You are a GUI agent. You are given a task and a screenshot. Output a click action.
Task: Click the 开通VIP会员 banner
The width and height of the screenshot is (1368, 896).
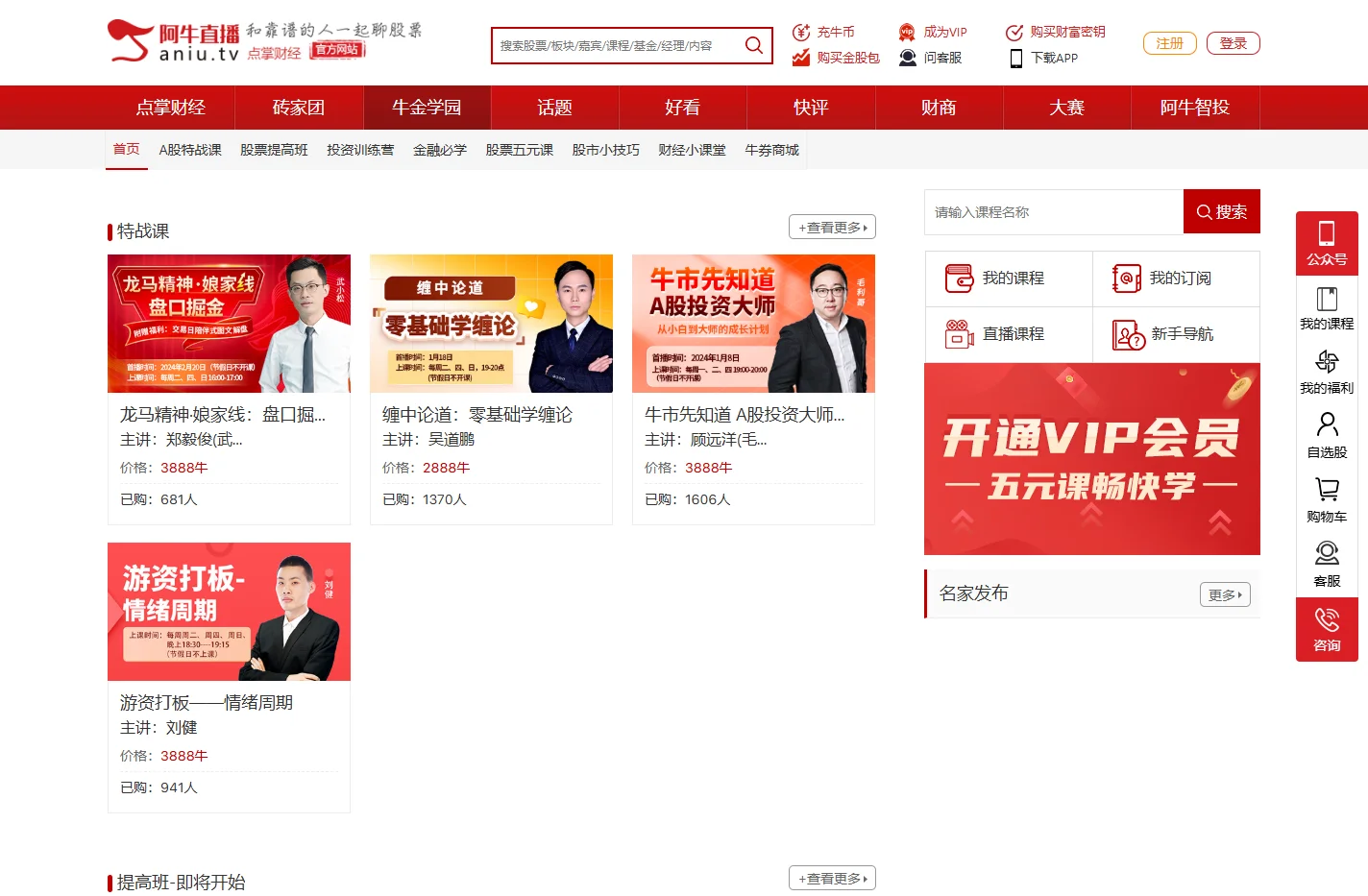(1092, 459)
